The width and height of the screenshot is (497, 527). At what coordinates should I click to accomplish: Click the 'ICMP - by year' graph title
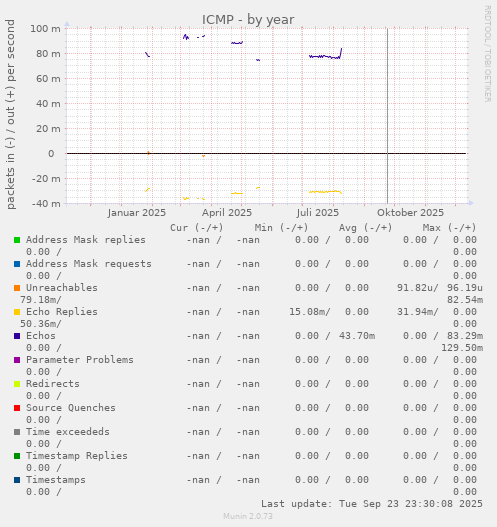tap(248, 19)
